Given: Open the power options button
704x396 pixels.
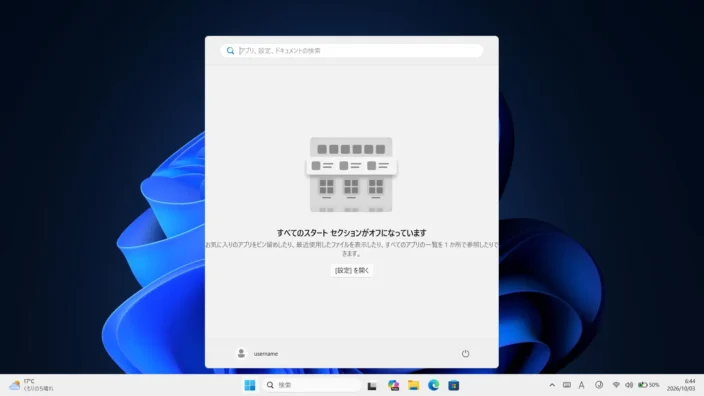Looking at the screenshot, I should click(x=466, y=354).
